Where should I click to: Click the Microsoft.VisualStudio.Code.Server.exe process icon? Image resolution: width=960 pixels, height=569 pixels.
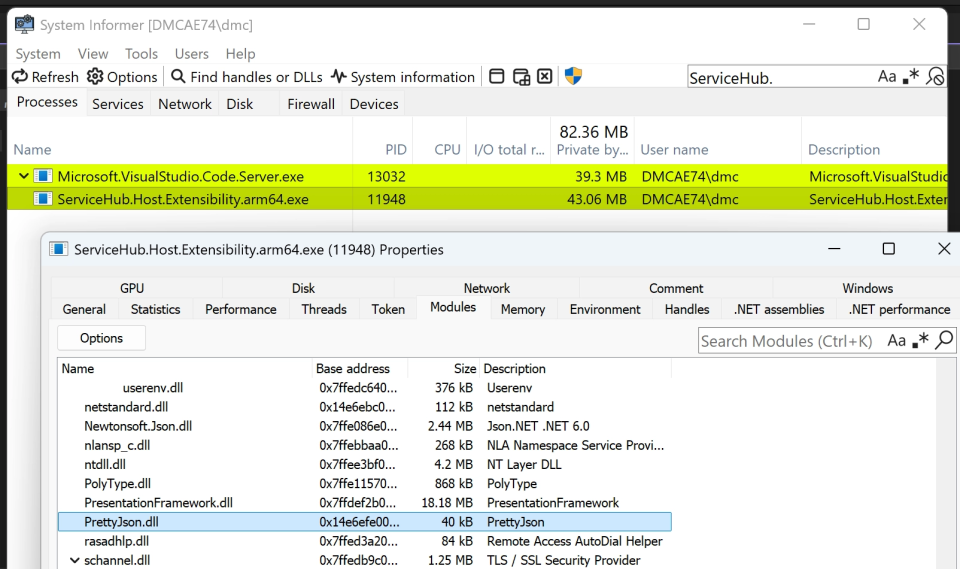[x=43, y=176]
